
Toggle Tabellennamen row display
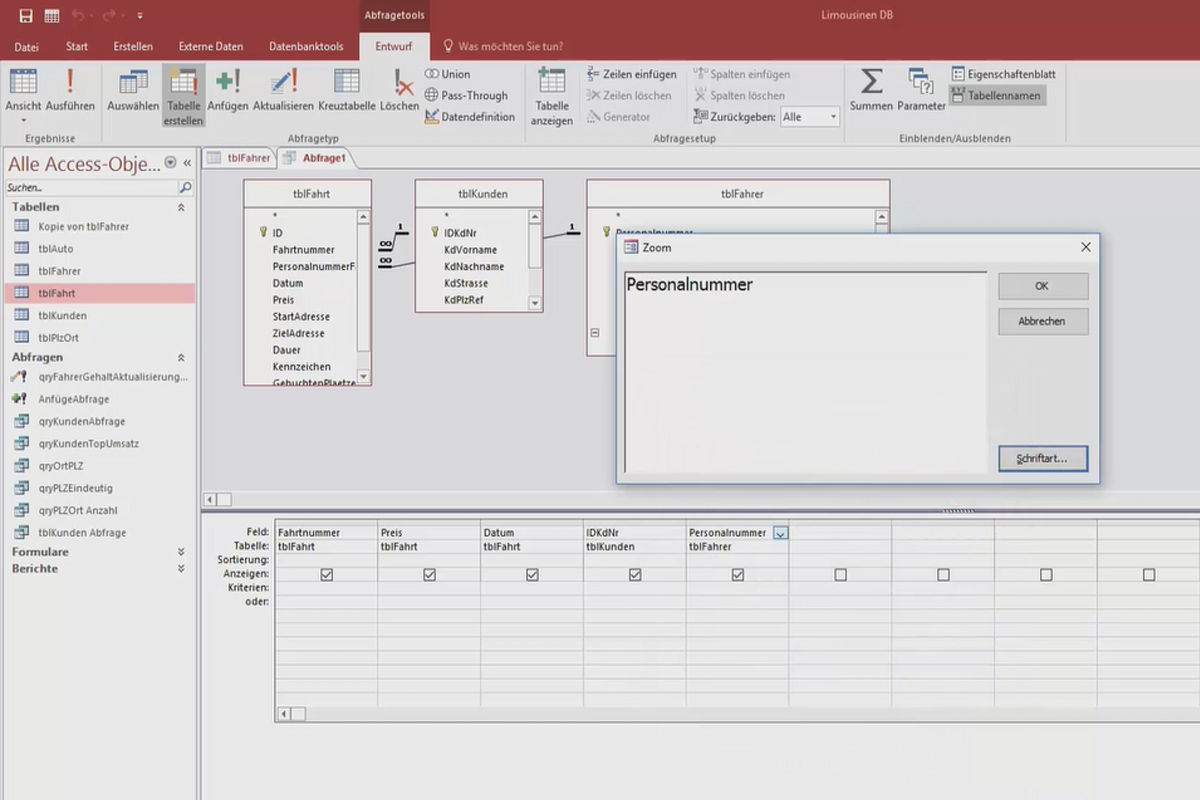[997, 95]
